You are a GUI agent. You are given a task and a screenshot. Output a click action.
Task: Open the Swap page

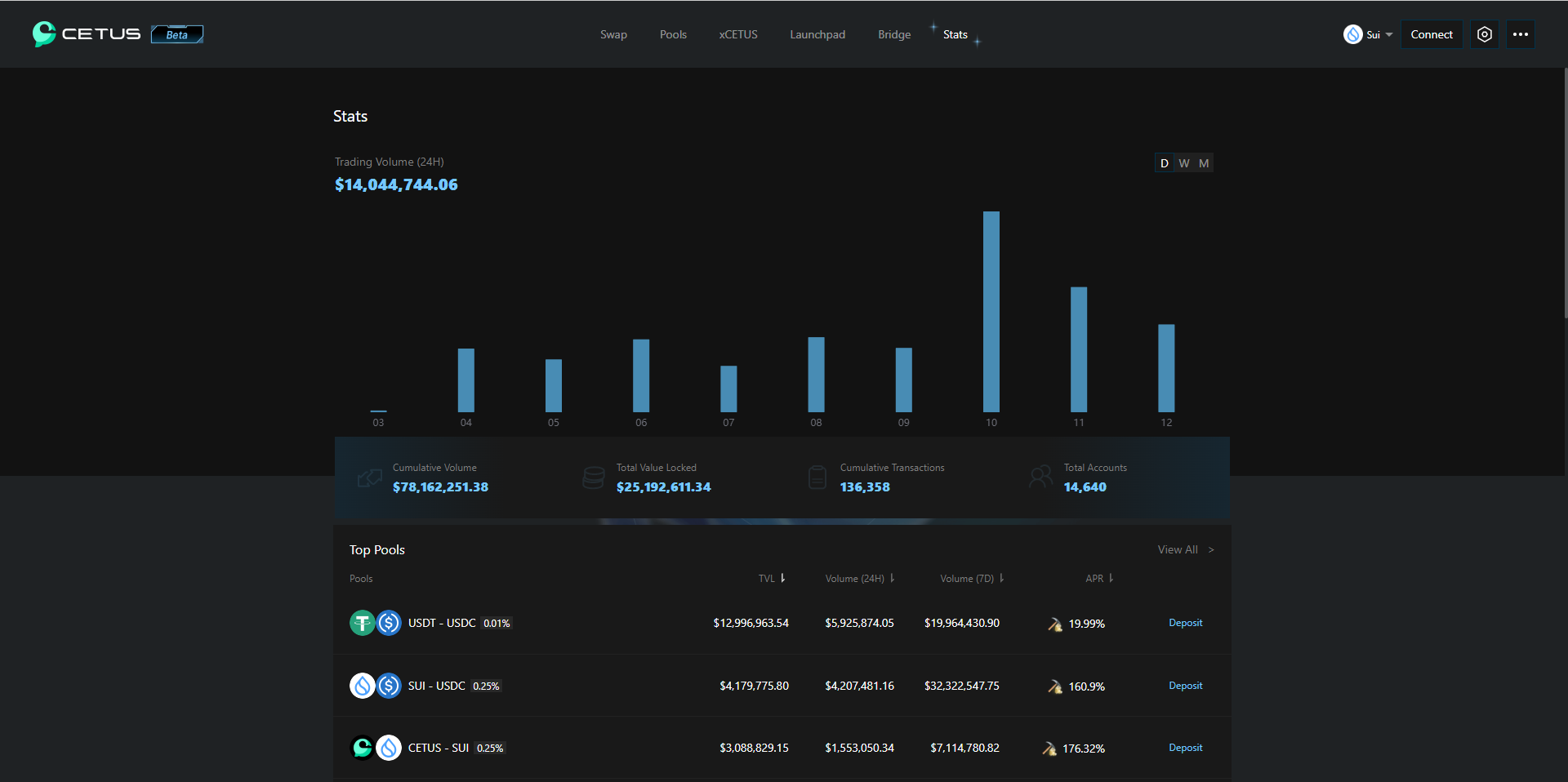[x=613, y=34]
